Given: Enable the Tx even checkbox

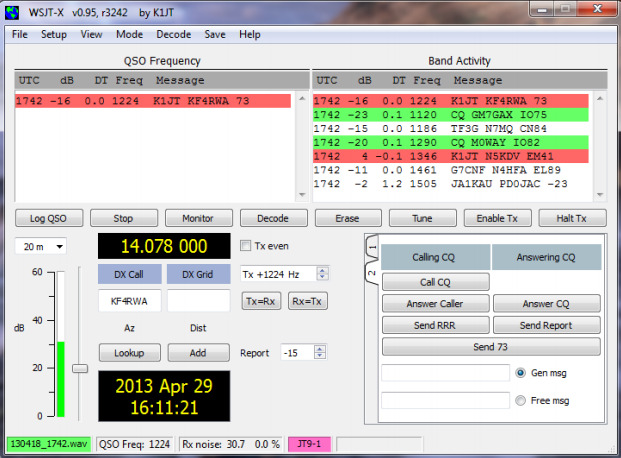Looking at the screenshot, I should click(246, 246).
